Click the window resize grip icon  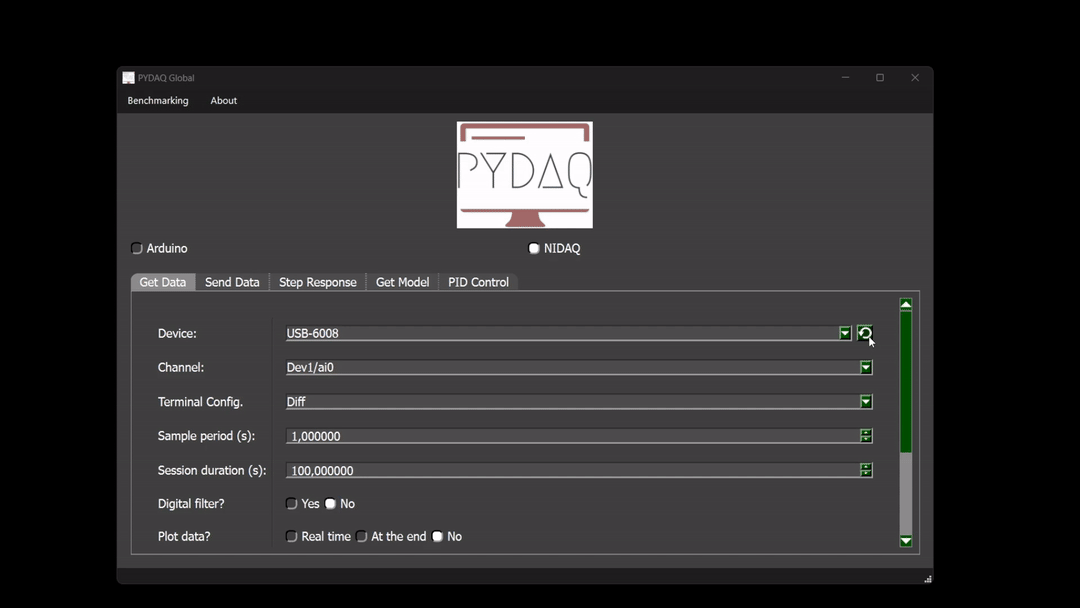pos(928,578)
